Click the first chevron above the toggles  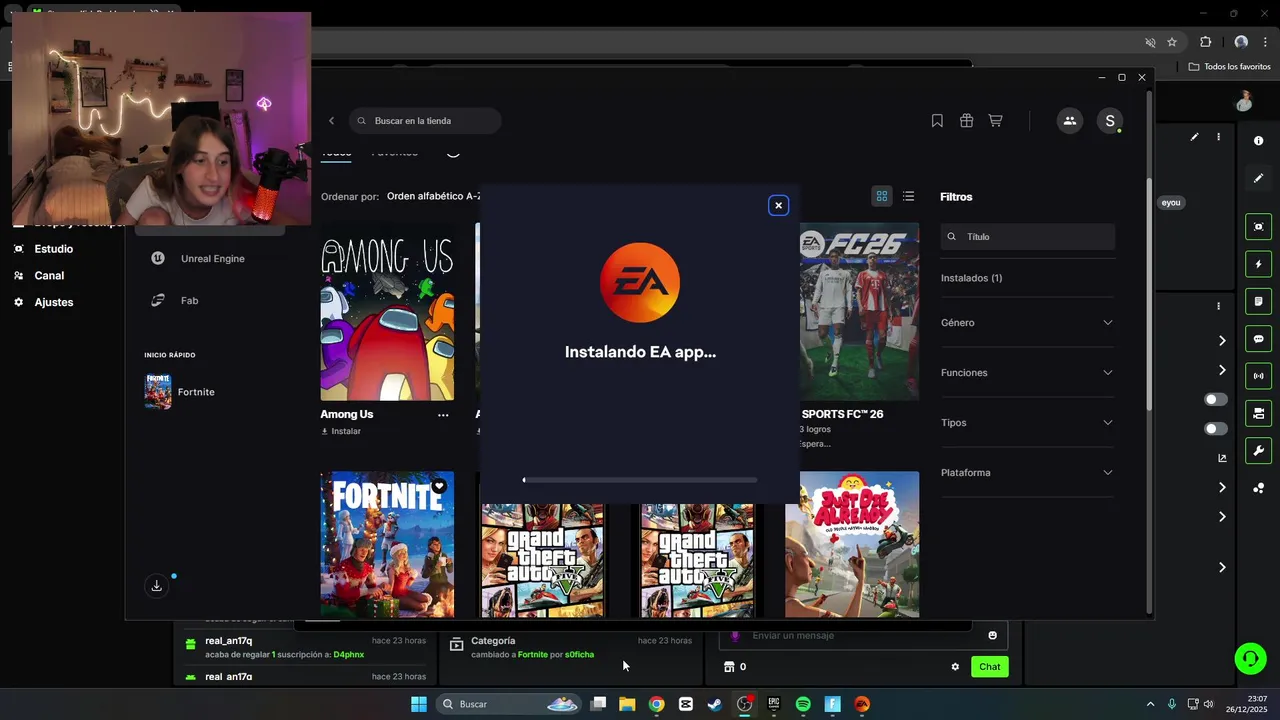tap(1222, 341)
